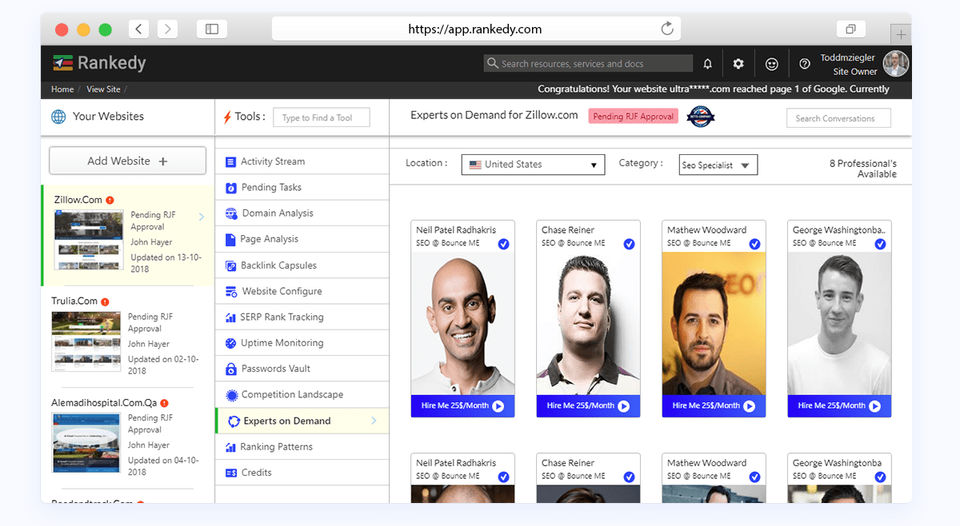Click Chase Reiner photo in top row

(x=588, y=323)
